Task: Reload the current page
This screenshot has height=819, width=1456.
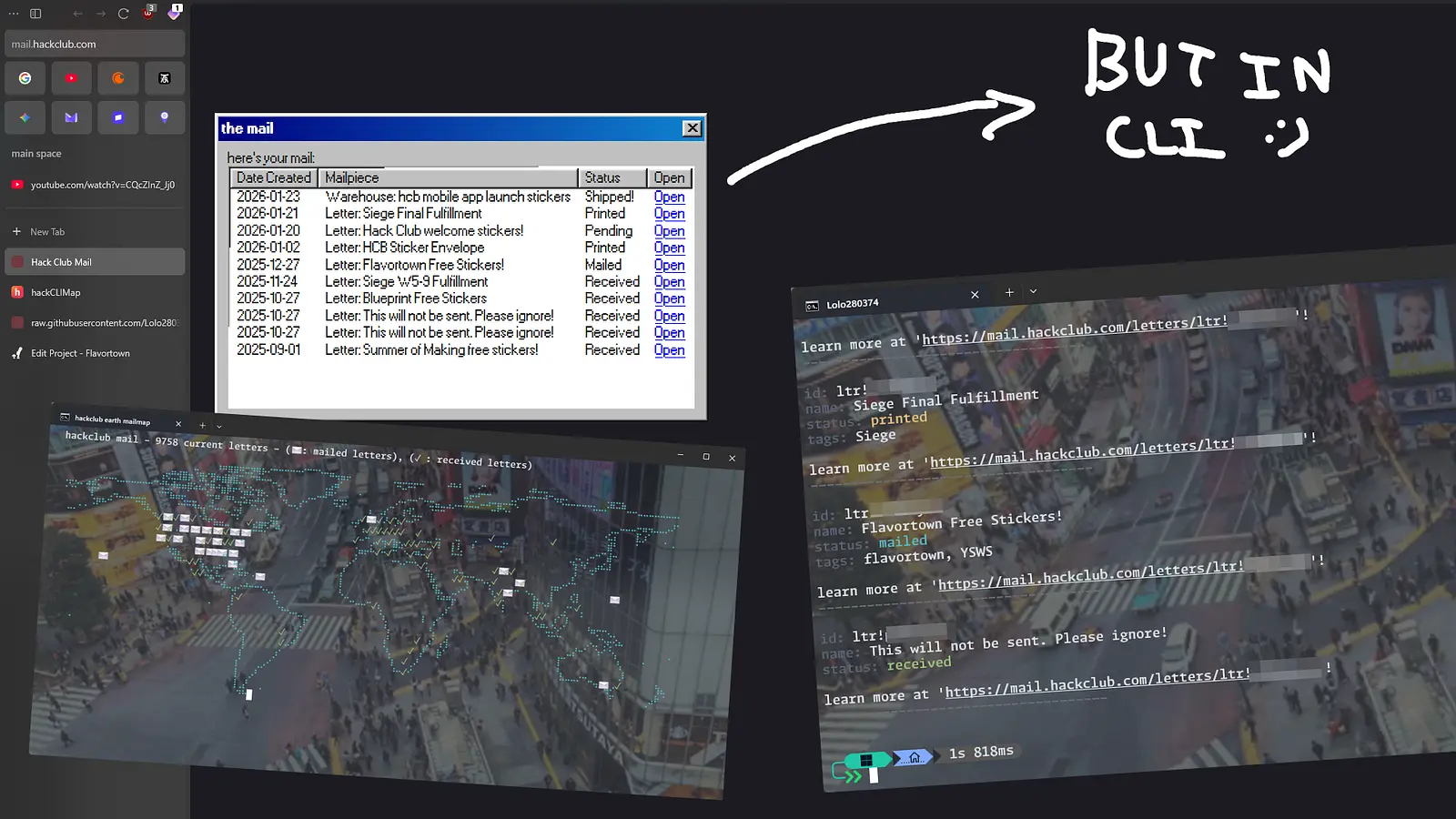Action: click(123, 13)
